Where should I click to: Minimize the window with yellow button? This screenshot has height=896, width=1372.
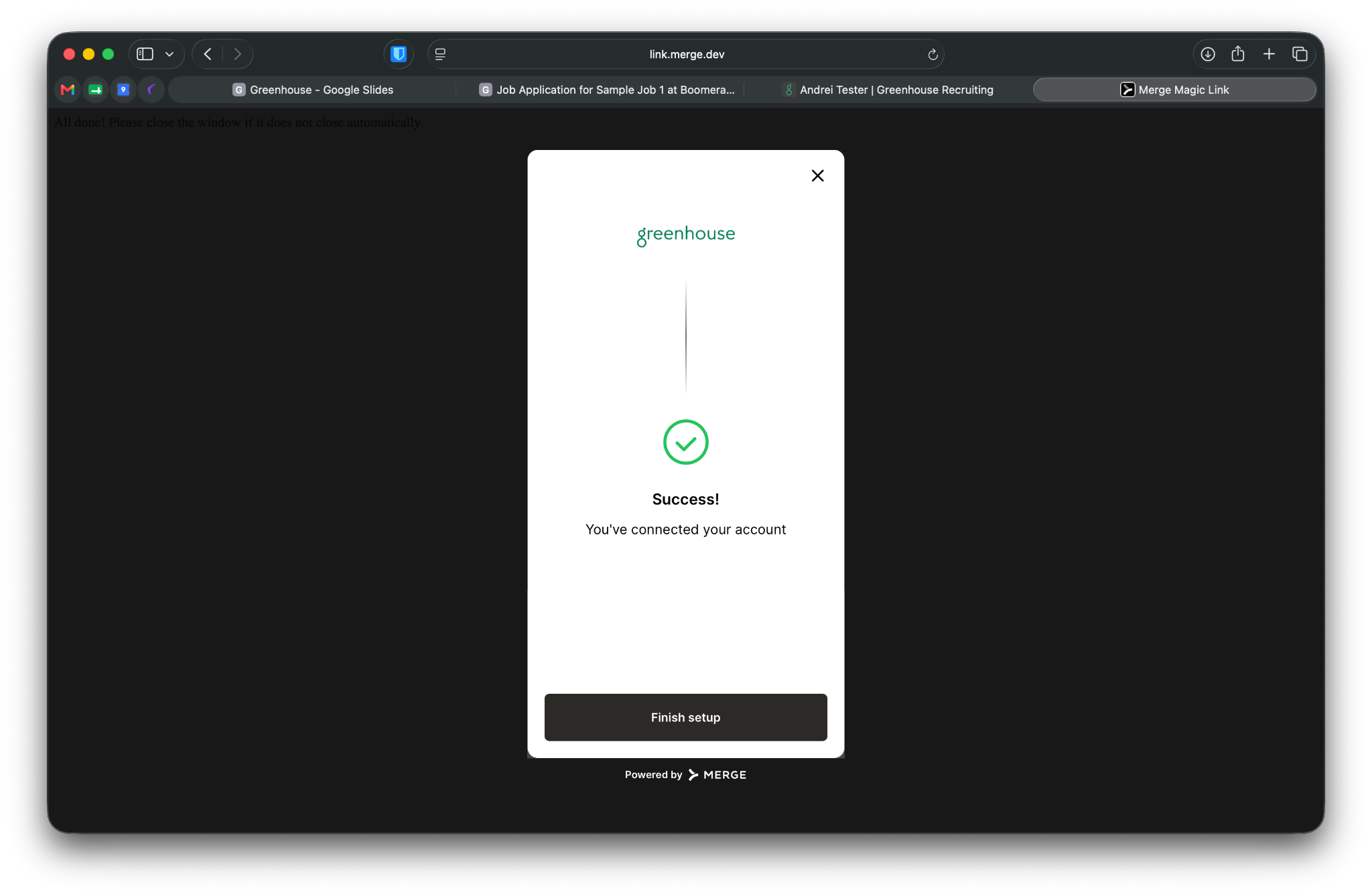(88, 54)
